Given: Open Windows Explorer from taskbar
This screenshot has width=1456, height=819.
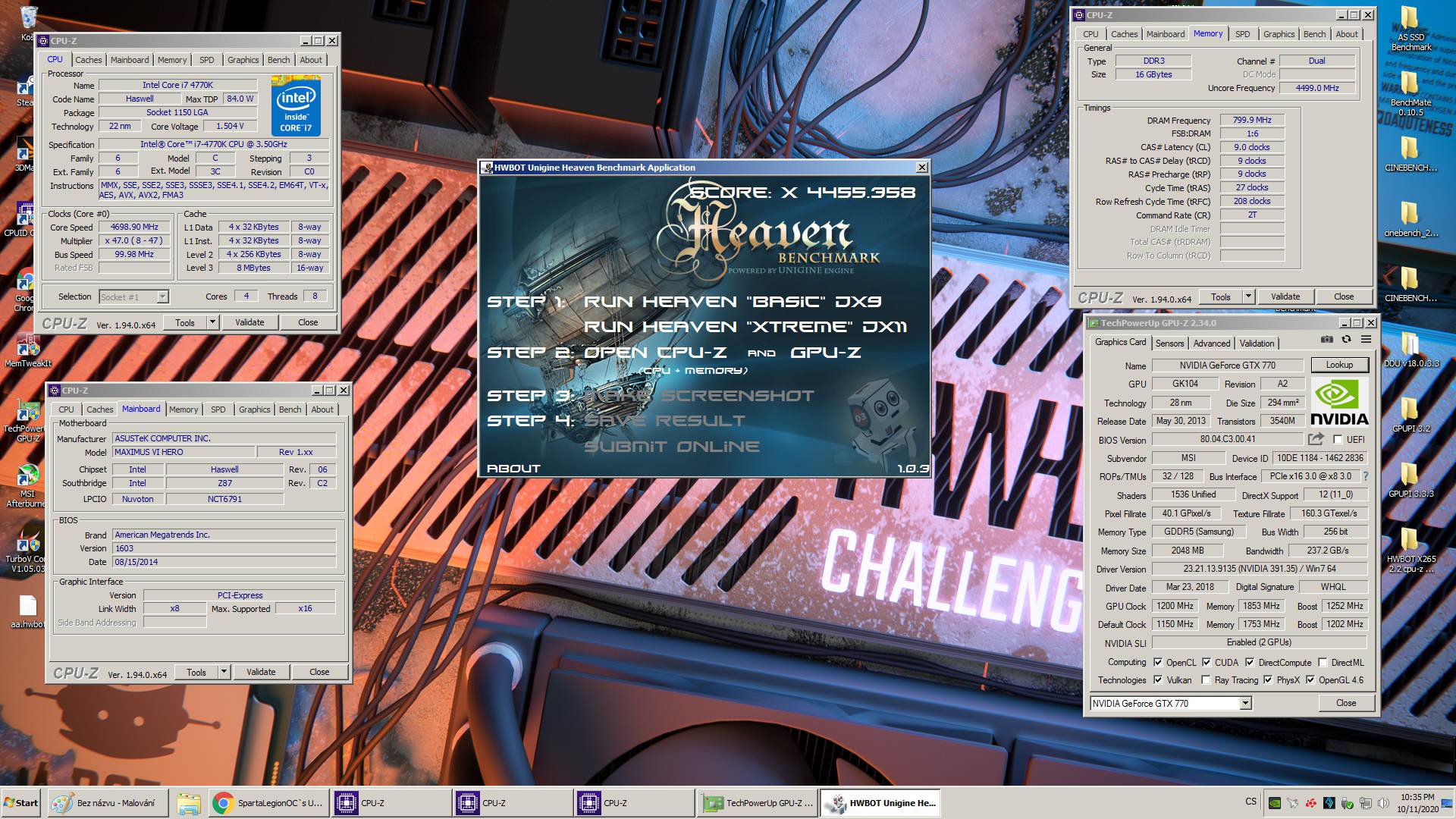Looking at the screenshot, I should pyautogui.click(x=189, y=803).
